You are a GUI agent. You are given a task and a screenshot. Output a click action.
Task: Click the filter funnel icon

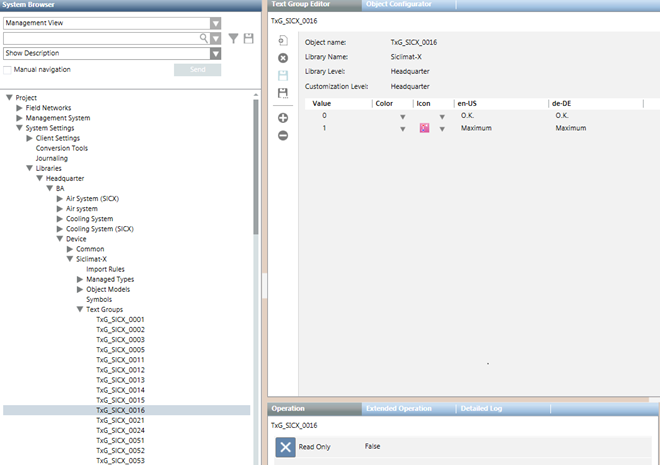point(233,38)
